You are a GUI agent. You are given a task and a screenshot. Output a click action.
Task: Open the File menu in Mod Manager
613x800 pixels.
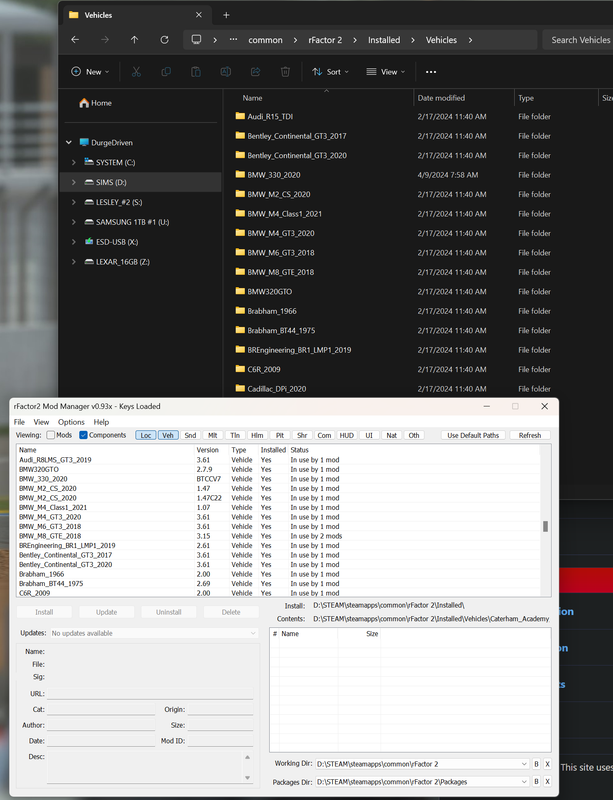pos(19,422)
